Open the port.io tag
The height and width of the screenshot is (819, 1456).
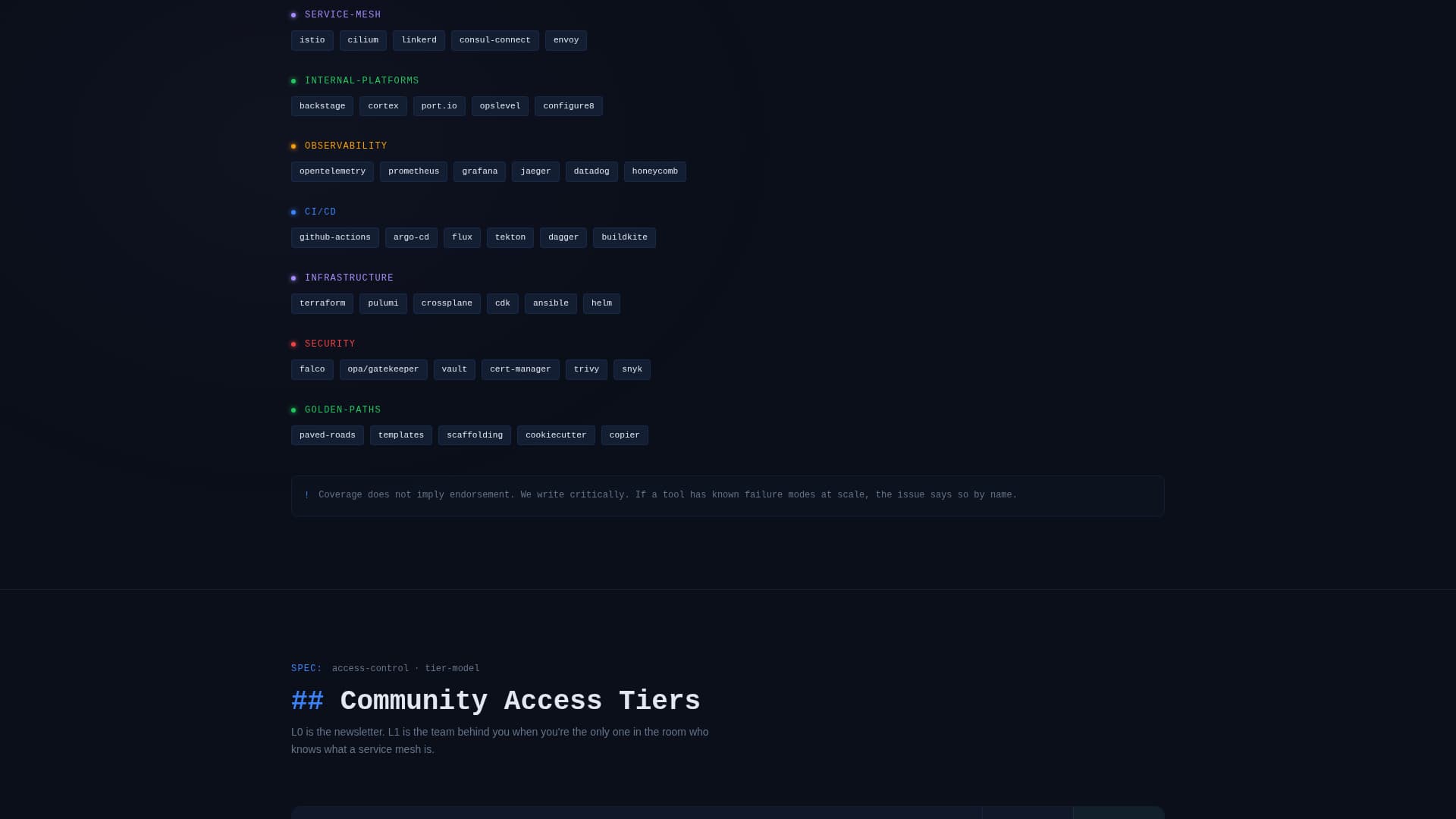point(439,106)
